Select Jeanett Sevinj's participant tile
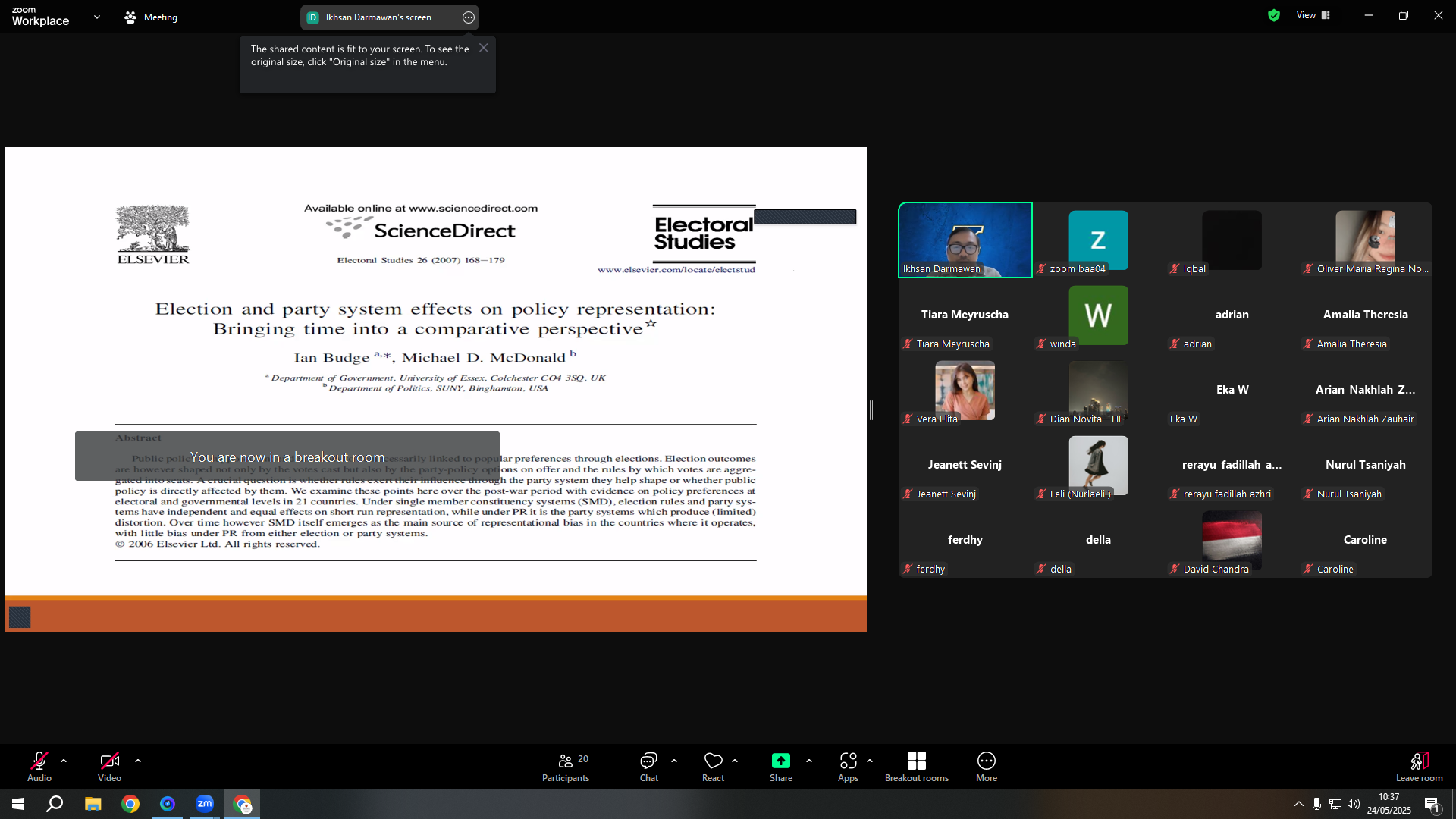 (965, 465)
